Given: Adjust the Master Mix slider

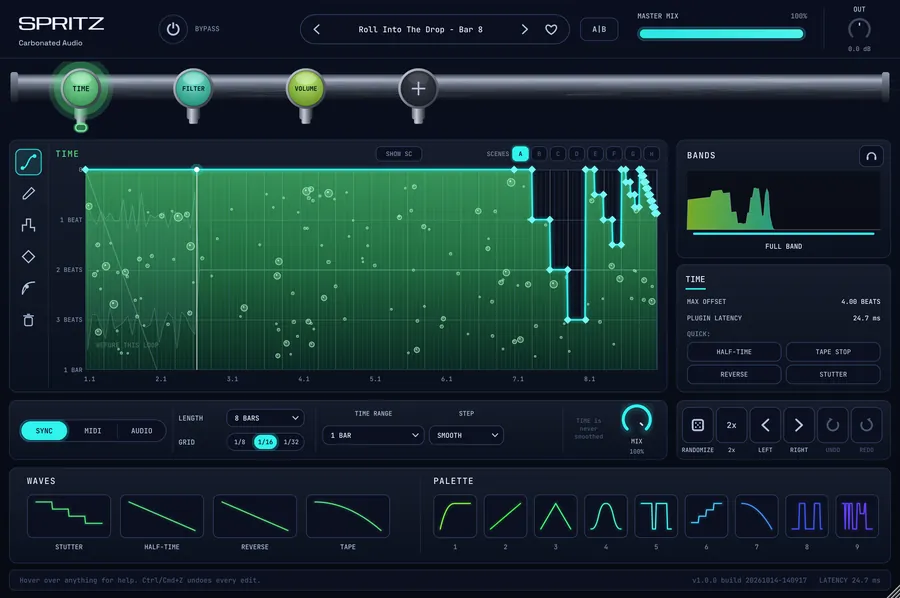Looking at the screenshot, I should 721,34.
